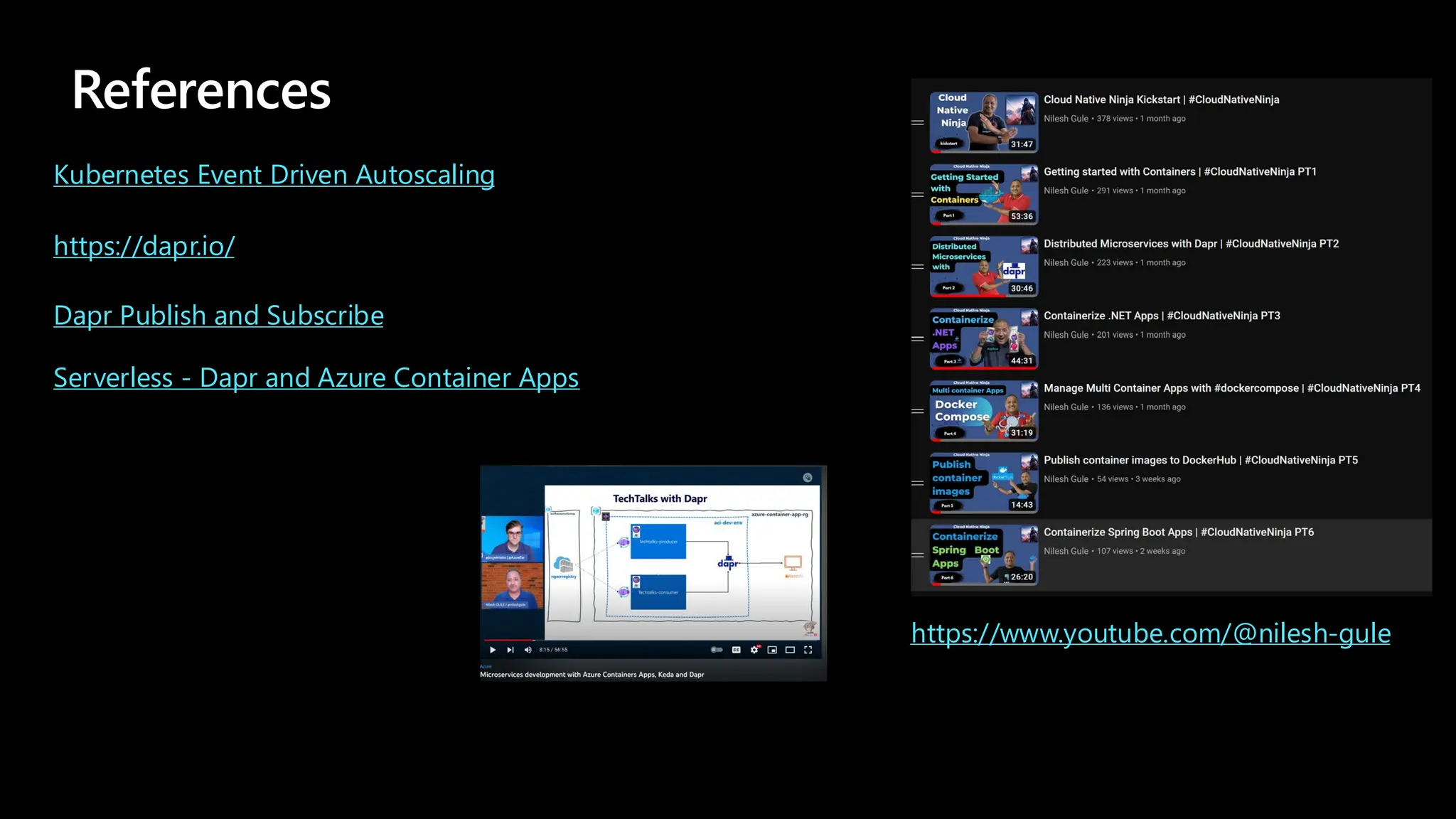Grab drag handle for Publish container images row
This screenshot has width=1456, height=819.
point(918,483)
